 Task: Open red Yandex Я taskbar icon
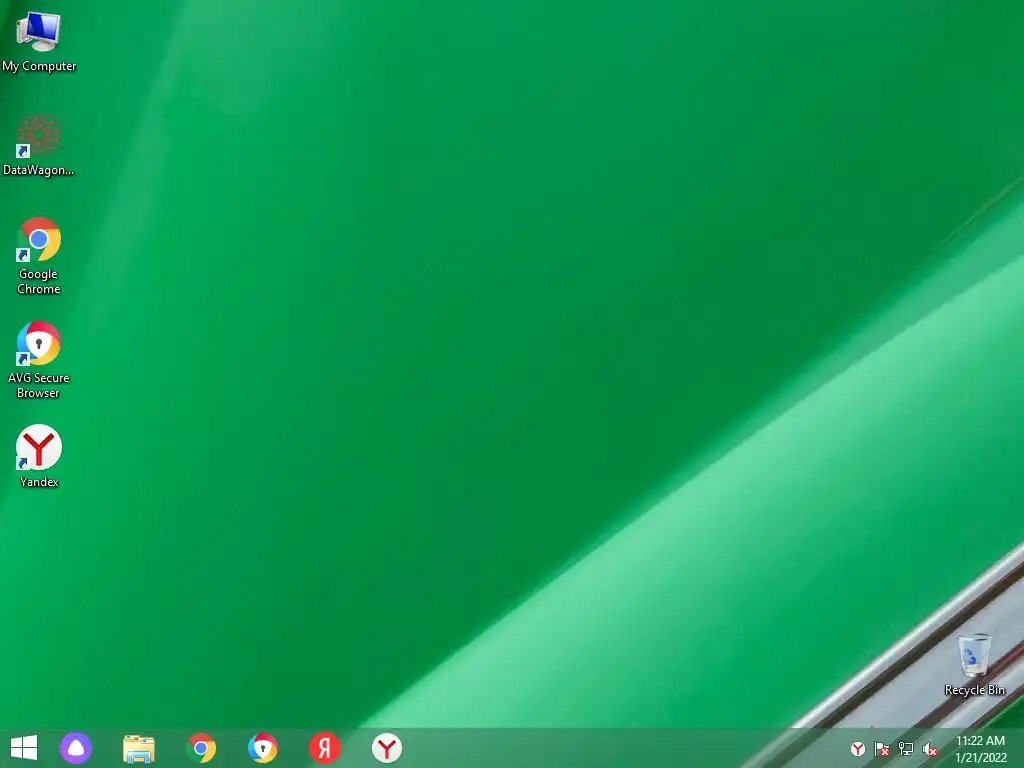click(325, 748)
